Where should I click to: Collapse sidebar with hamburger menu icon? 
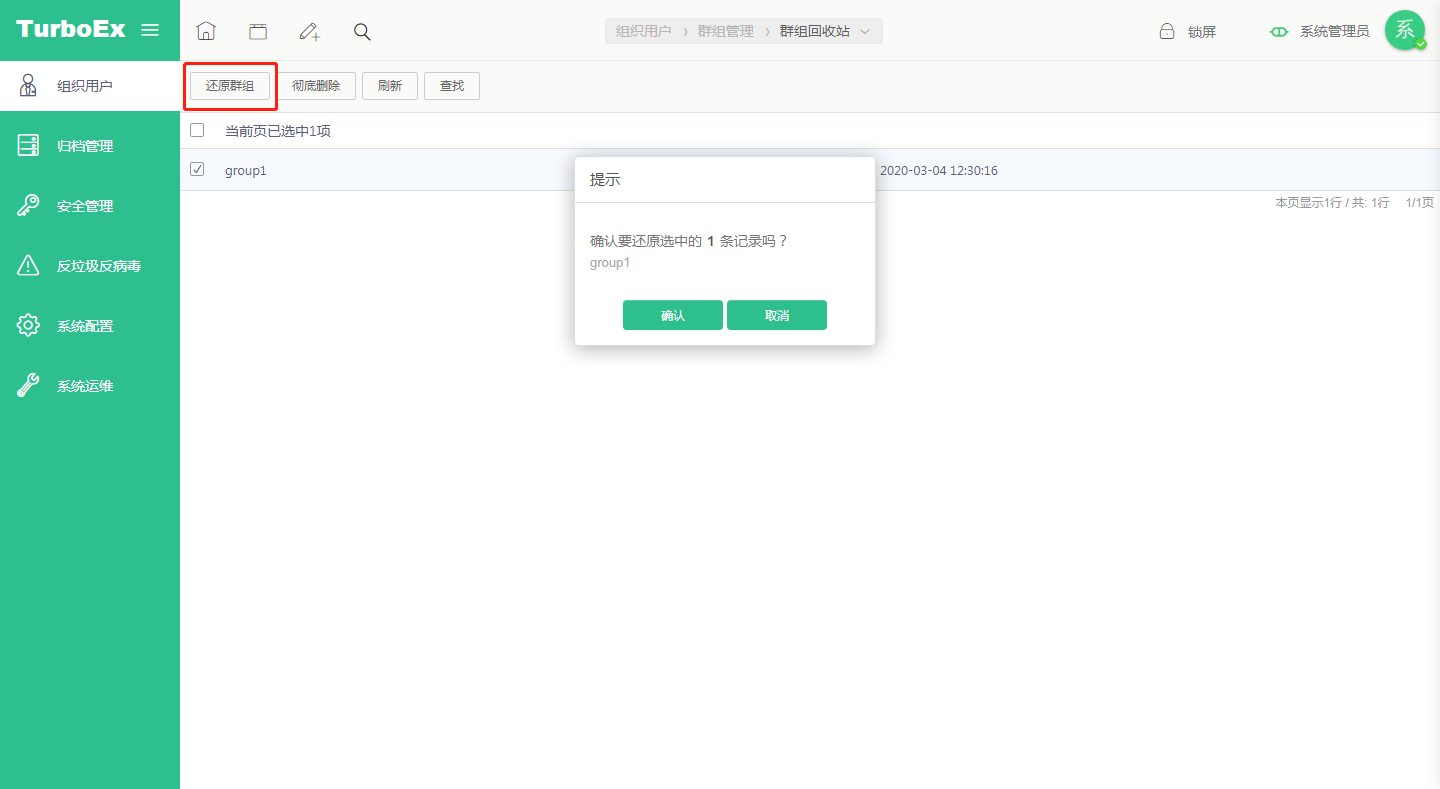150,30
